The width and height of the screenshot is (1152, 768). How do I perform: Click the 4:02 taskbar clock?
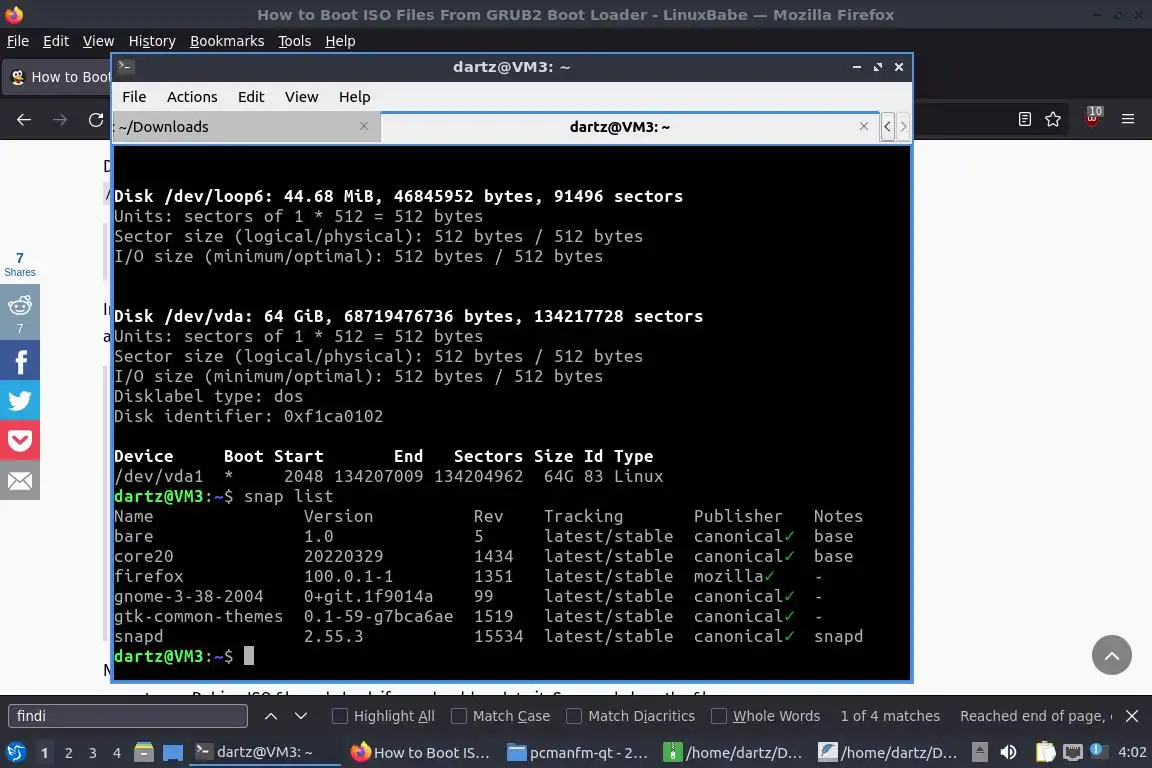coord(1131,753)
